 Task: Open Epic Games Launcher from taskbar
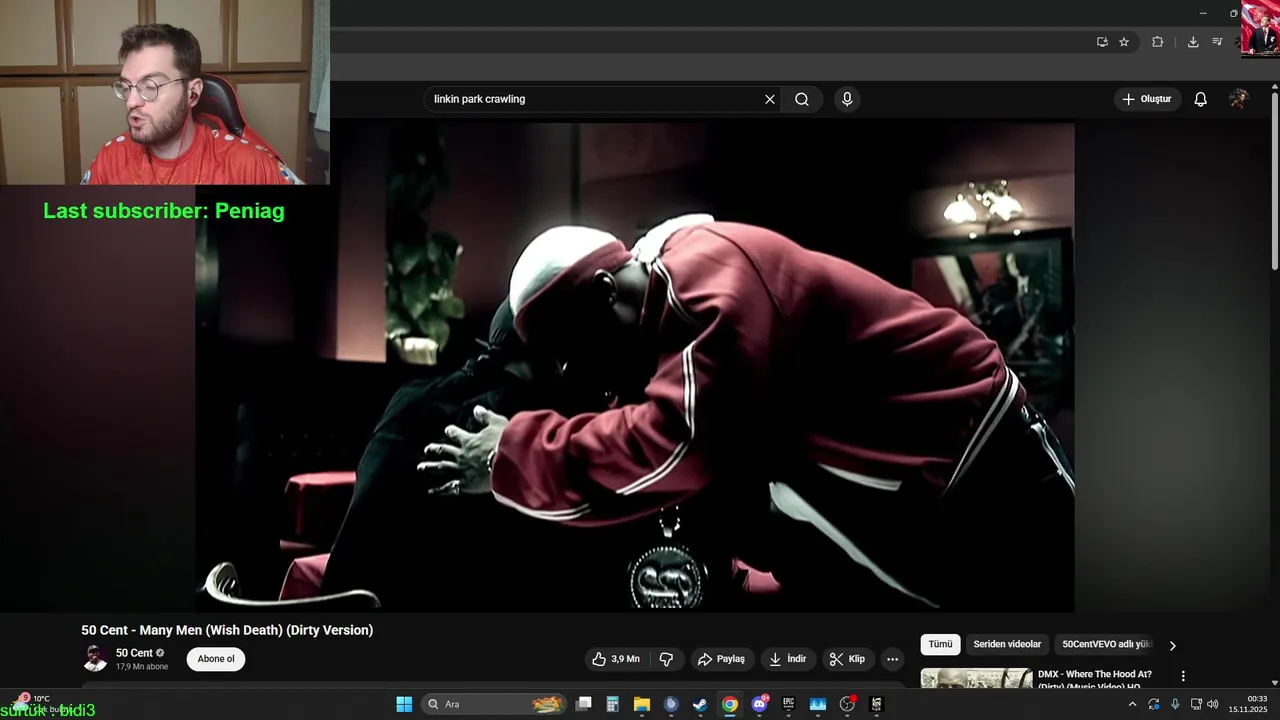[x=788, y=704]
